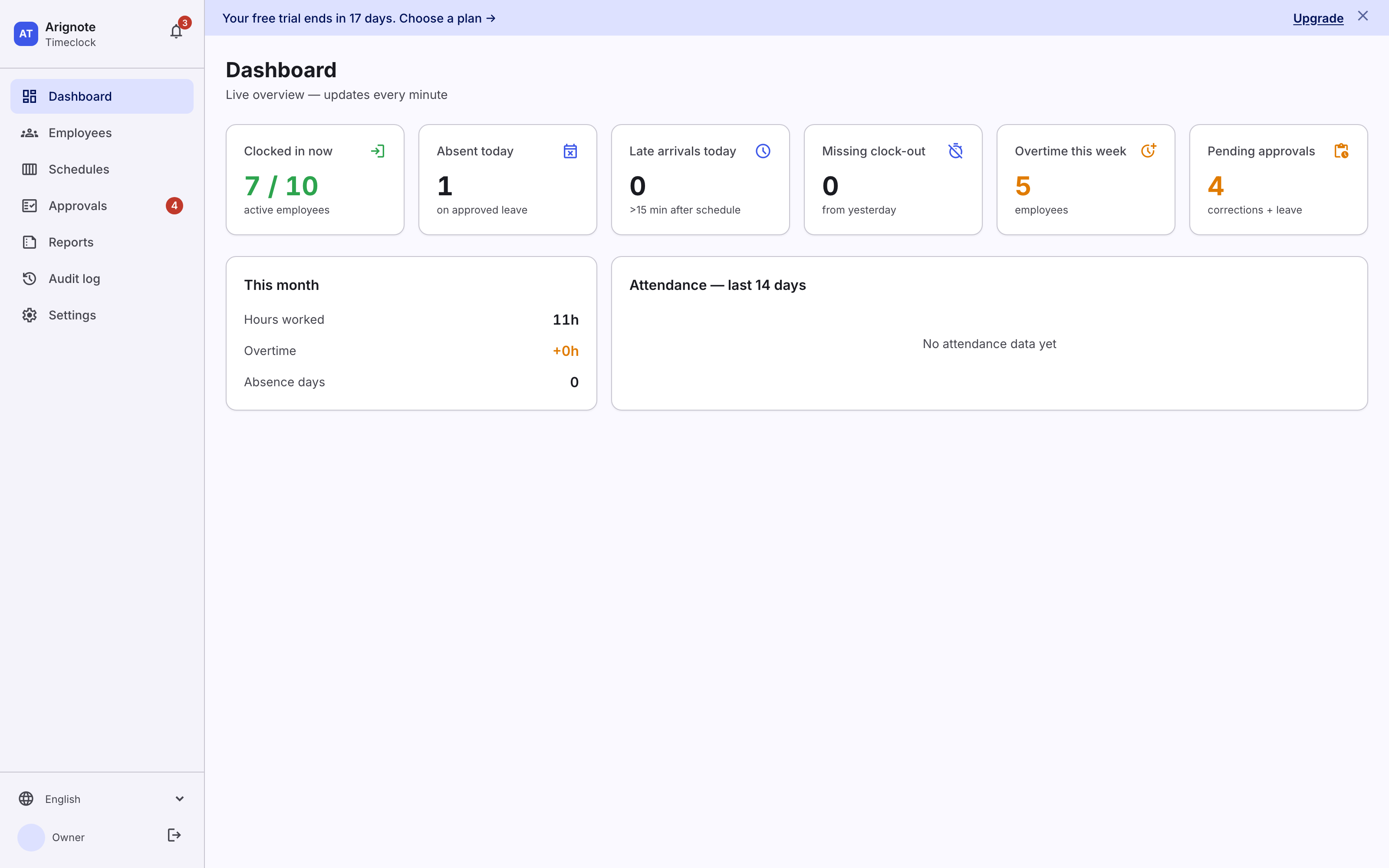This screenshot has width=1389, height=868.
Task: Click the Missing clock-out timer-off icon
Action: (x=956, y=151)
